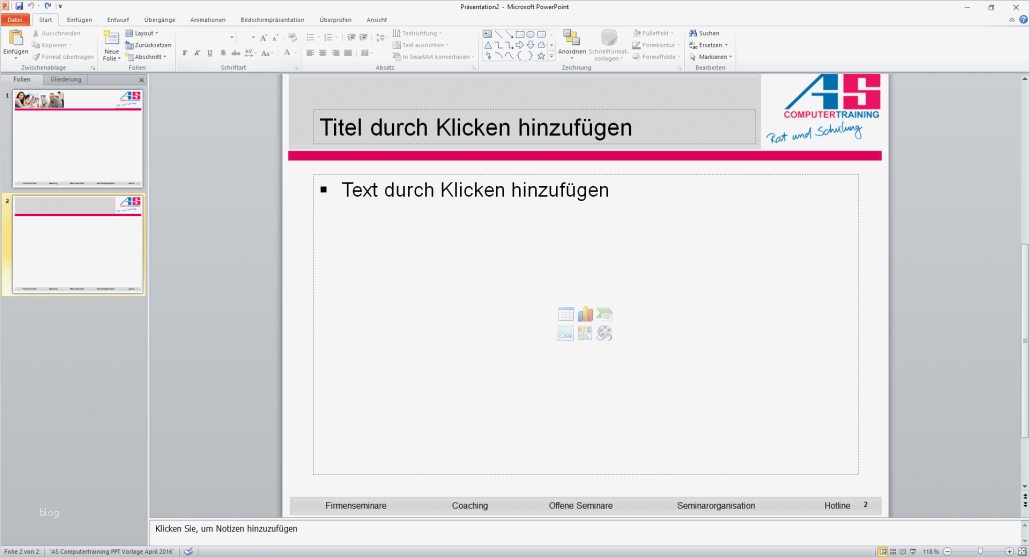Start slideshow view from status bar
1030x558 pixels.
(x=912, y=551)
